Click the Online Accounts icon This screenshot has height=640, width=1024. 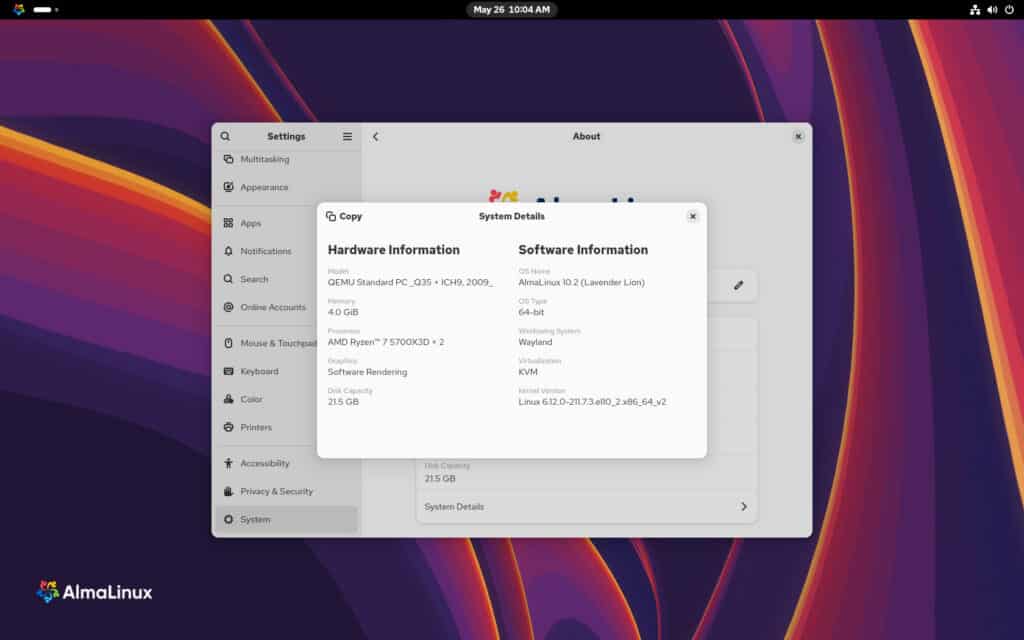pos(229,308)
